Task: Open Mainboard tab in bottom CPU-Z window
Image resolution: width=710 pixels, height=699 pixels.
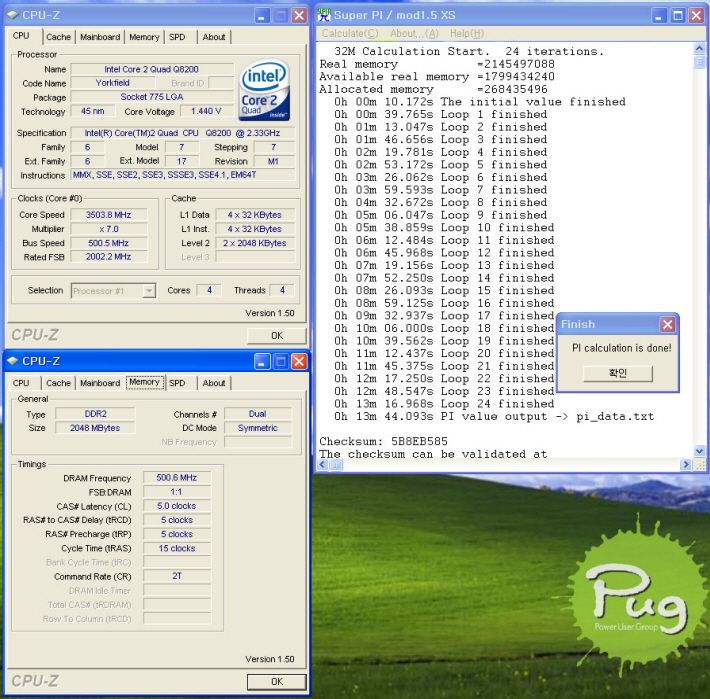Action: (x=100, y=383)
